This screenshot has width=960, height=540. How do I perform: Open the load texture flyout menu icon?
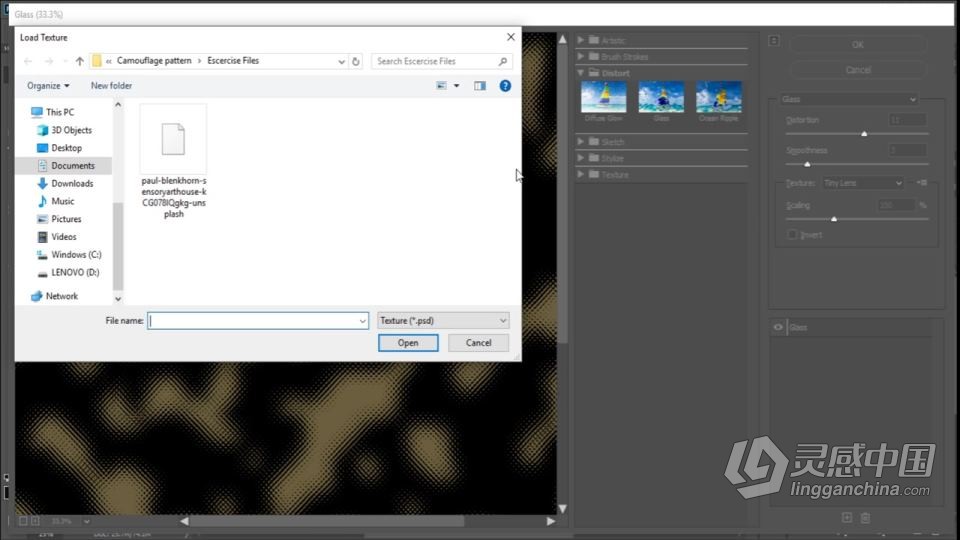(921, 182)
